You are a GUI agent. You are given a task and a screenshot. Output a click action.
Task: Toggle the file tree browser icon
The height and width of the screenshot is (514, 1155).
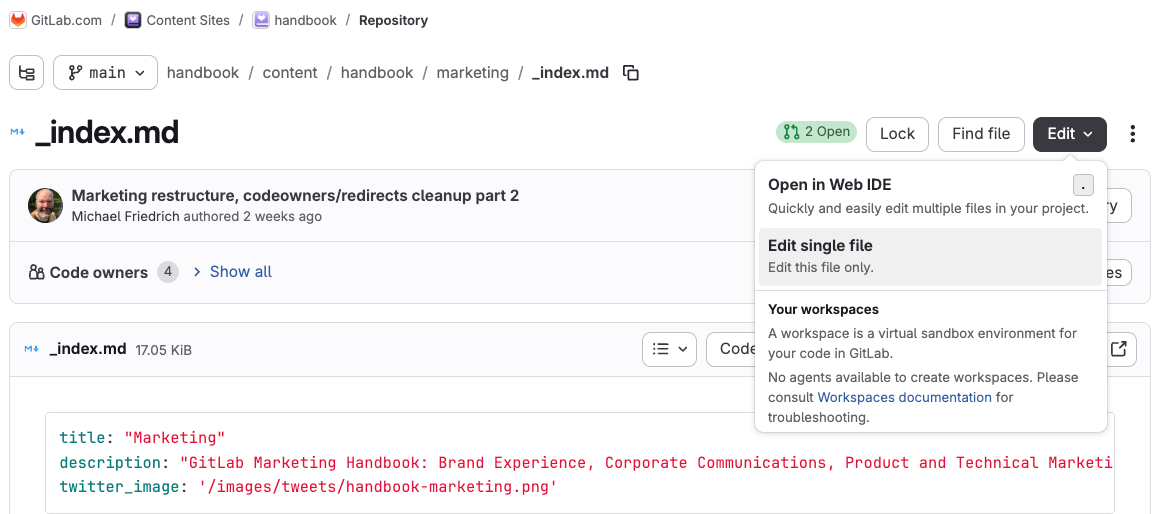[27, 73]
